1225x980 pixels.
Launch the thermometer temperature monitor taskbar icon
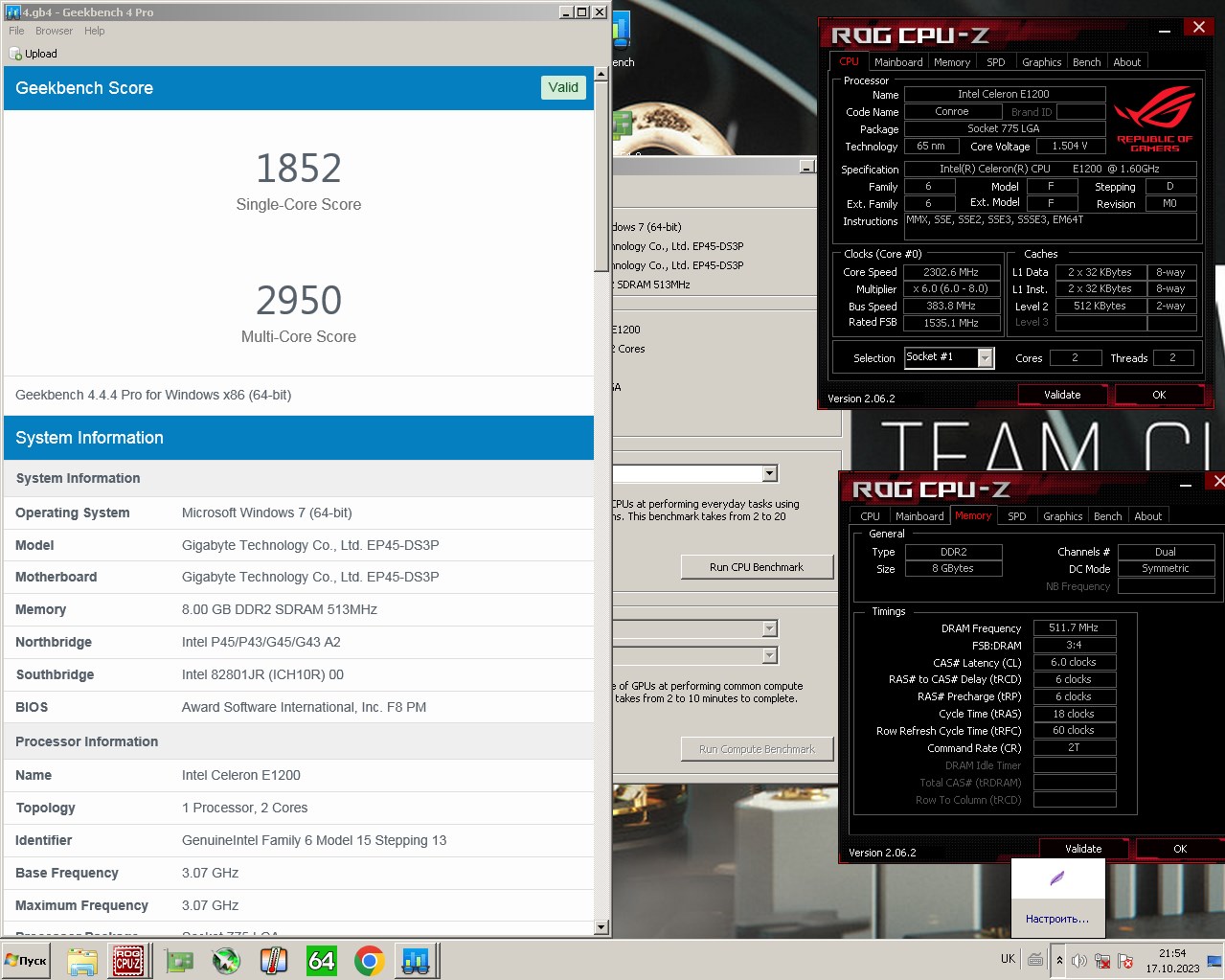click(274, 961)
